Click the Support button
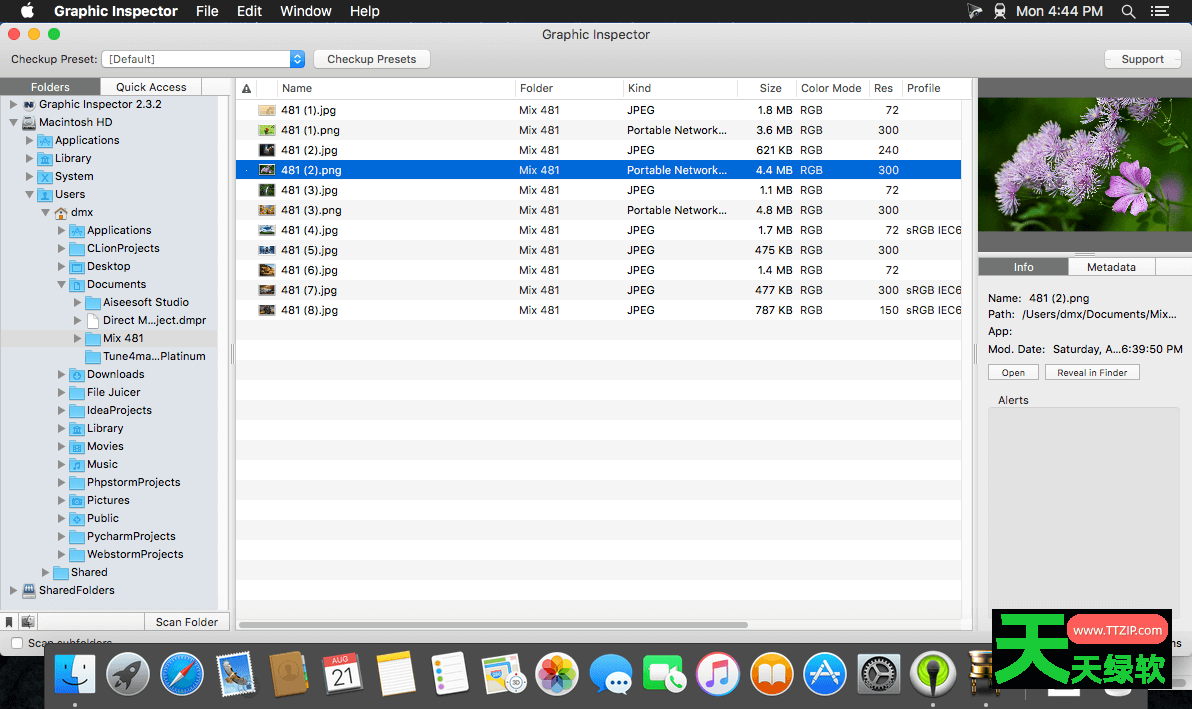Image resolution: width=1192 pixels, height=709 pixels. 1142,59
